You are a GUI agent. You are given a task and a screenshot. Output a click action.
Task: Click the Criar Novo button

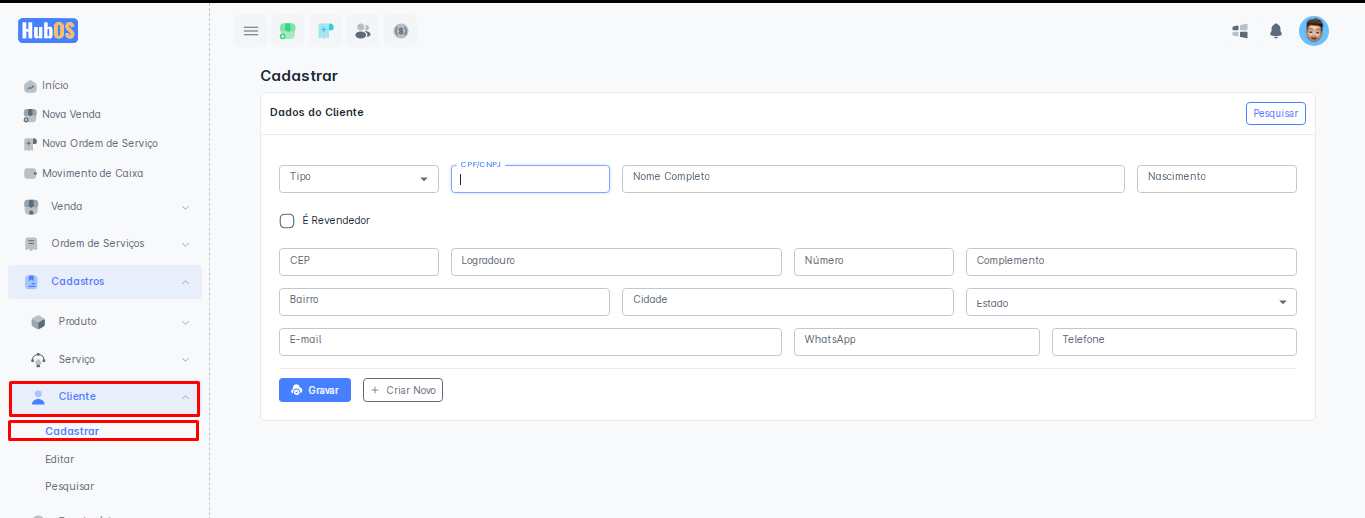[x=402, y=390]
